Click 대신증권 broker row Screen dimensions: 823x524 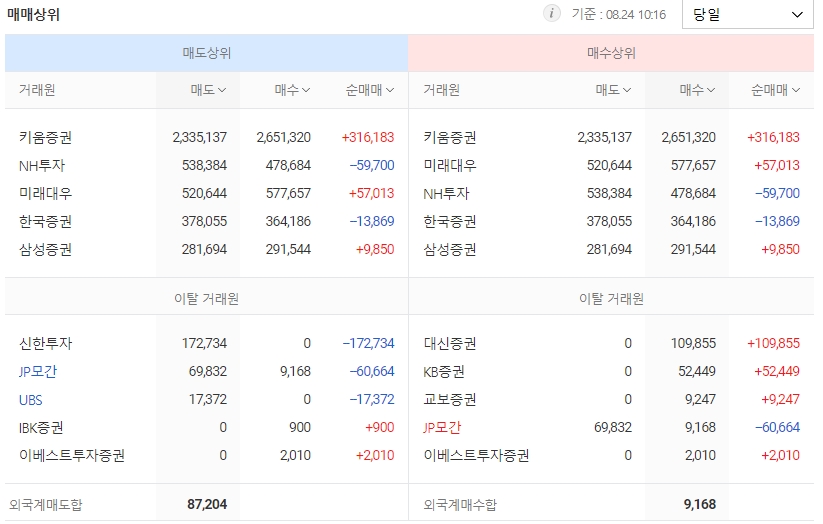pos(450,343)
